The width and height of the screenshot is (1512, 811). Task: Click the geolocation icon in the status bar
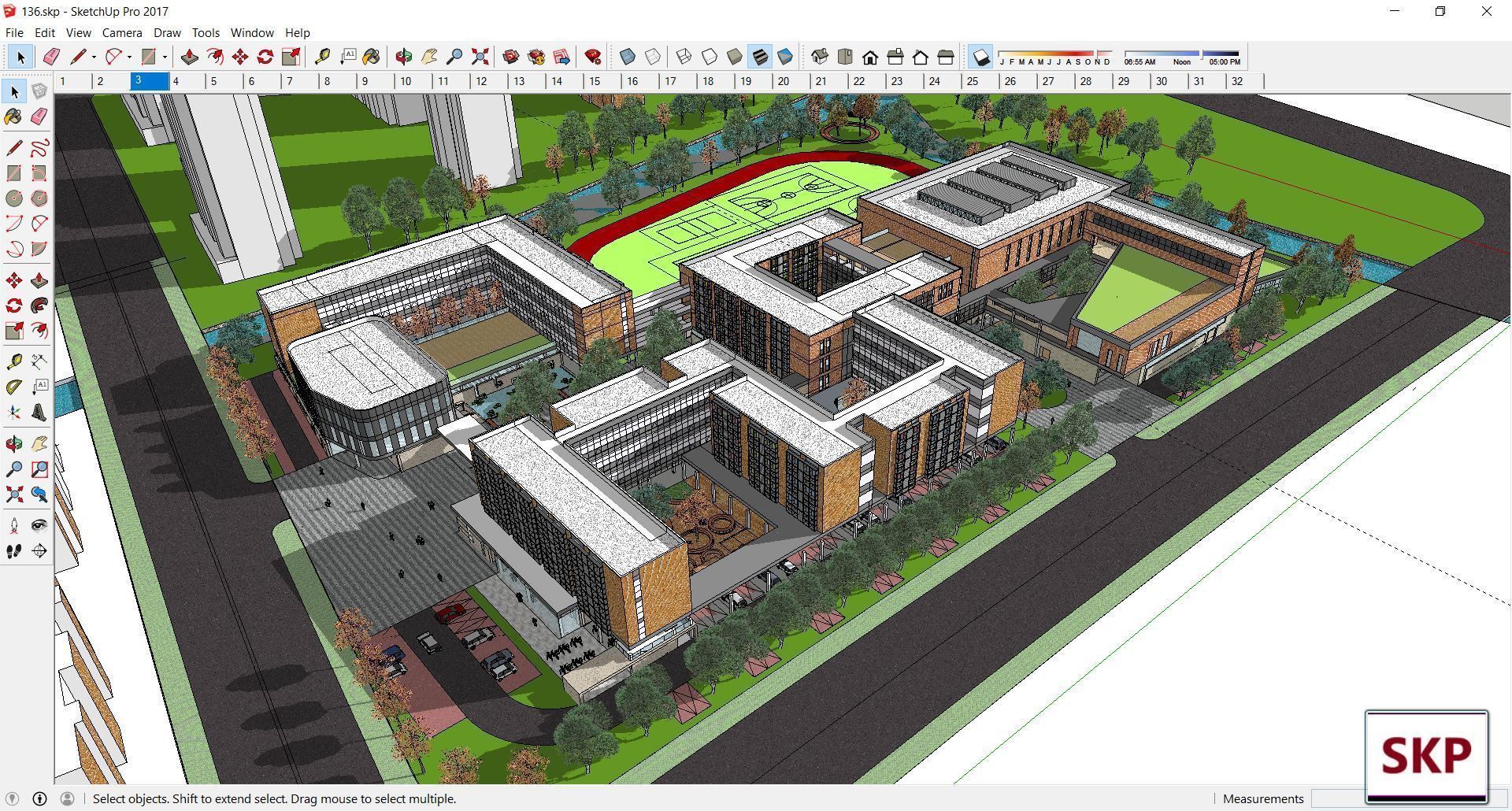tap(13, 798)
